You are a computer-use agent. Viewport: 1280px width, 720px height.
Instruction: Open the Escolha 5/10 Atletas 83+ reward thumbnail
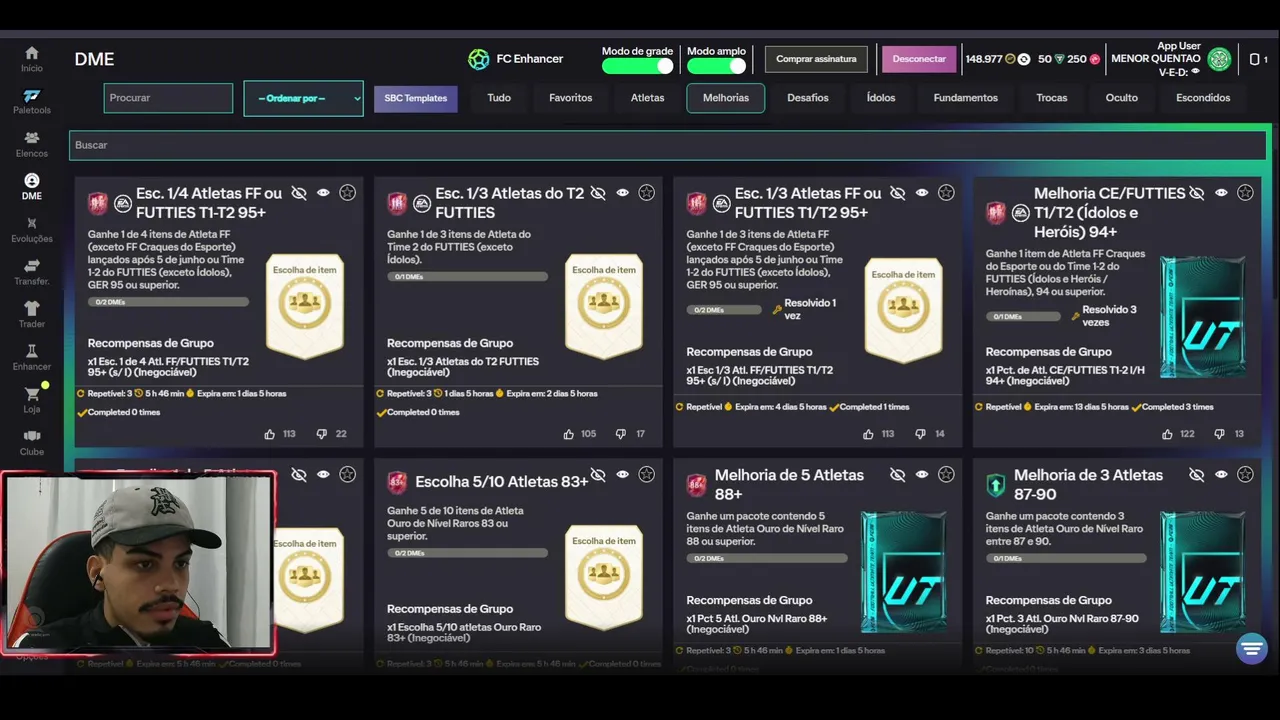(x=603, y=578)
